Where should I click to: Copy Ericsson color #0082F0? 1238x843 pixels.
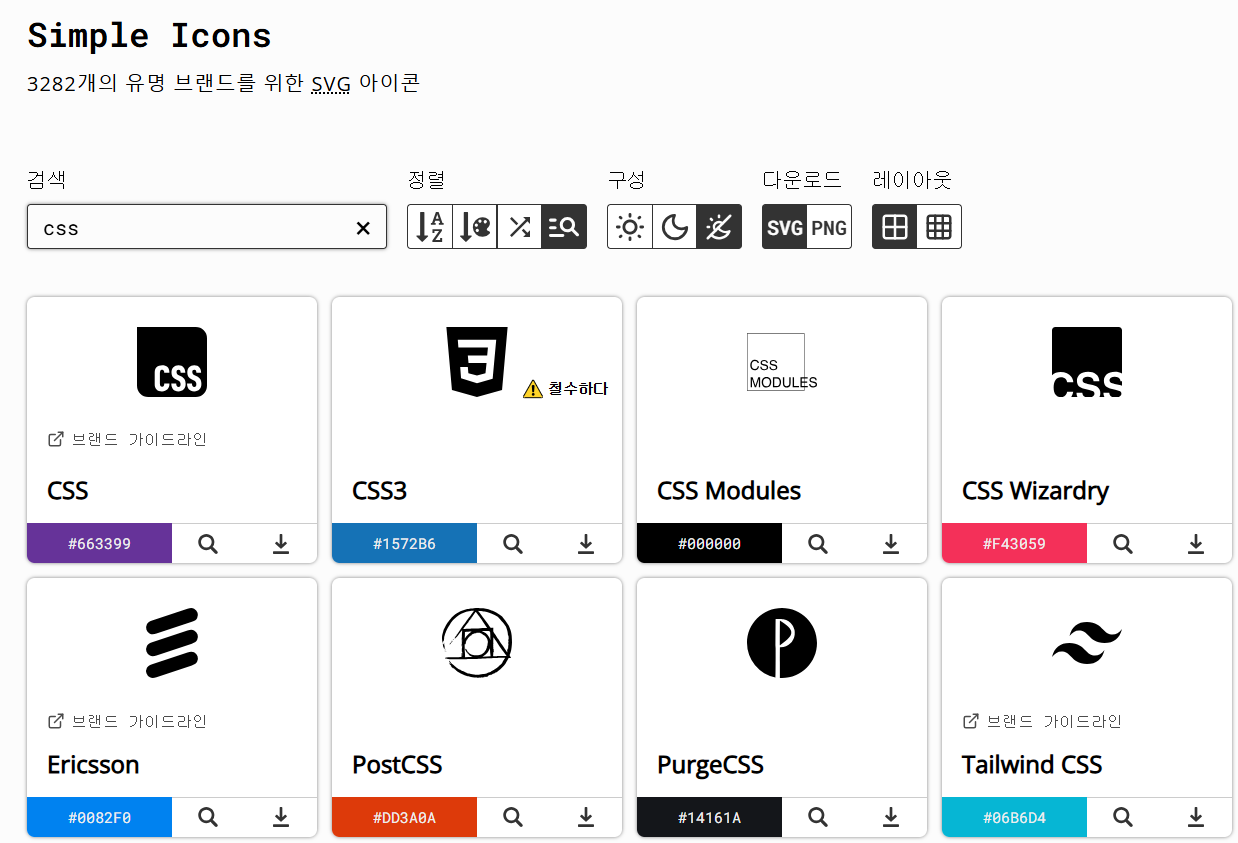point(99,817)
